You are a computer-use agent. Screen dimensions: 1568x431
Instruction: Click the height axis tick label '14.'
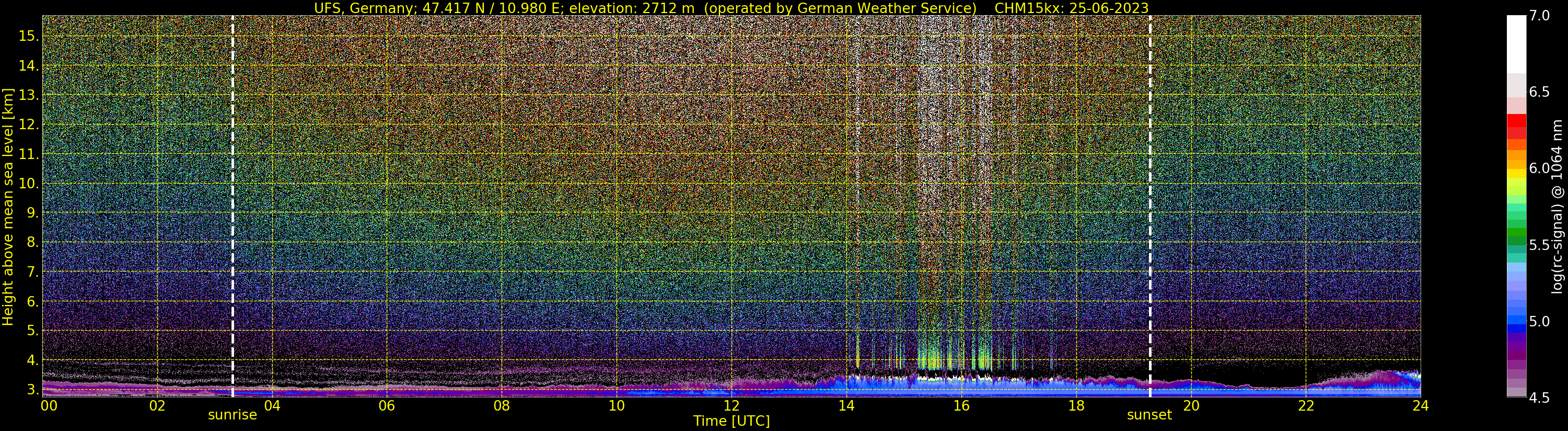click(x=29, y=66)
